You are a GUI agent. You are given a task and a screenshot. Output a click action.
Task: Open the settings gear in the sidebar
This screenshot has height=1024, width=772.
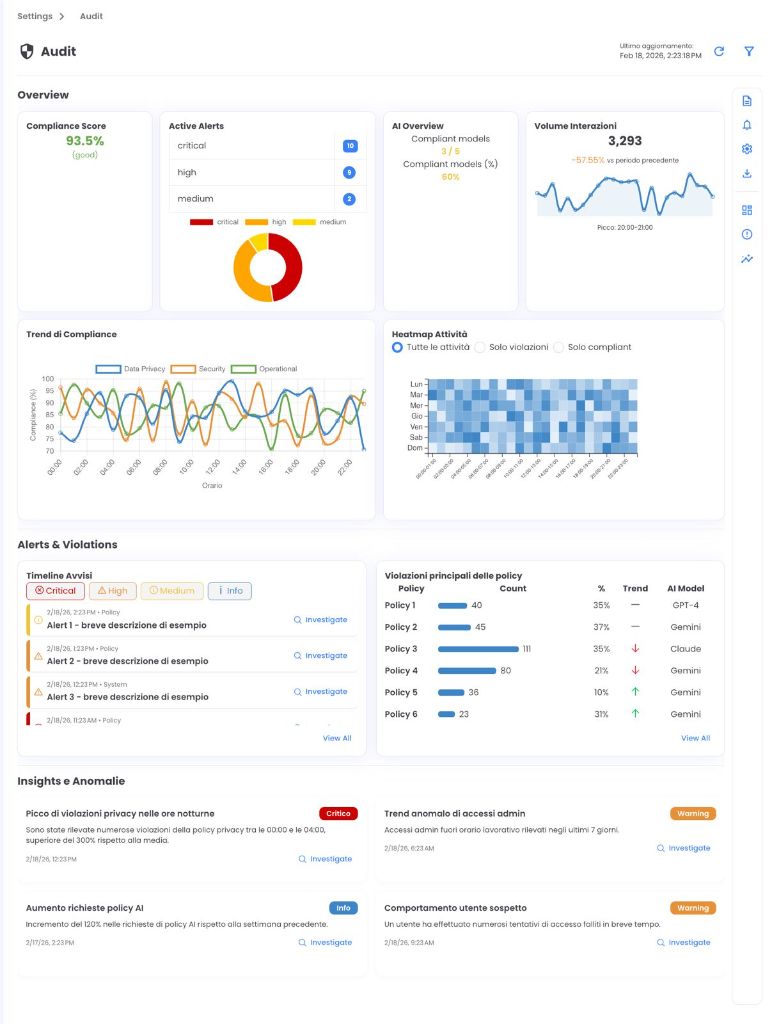tap(747, 149)
